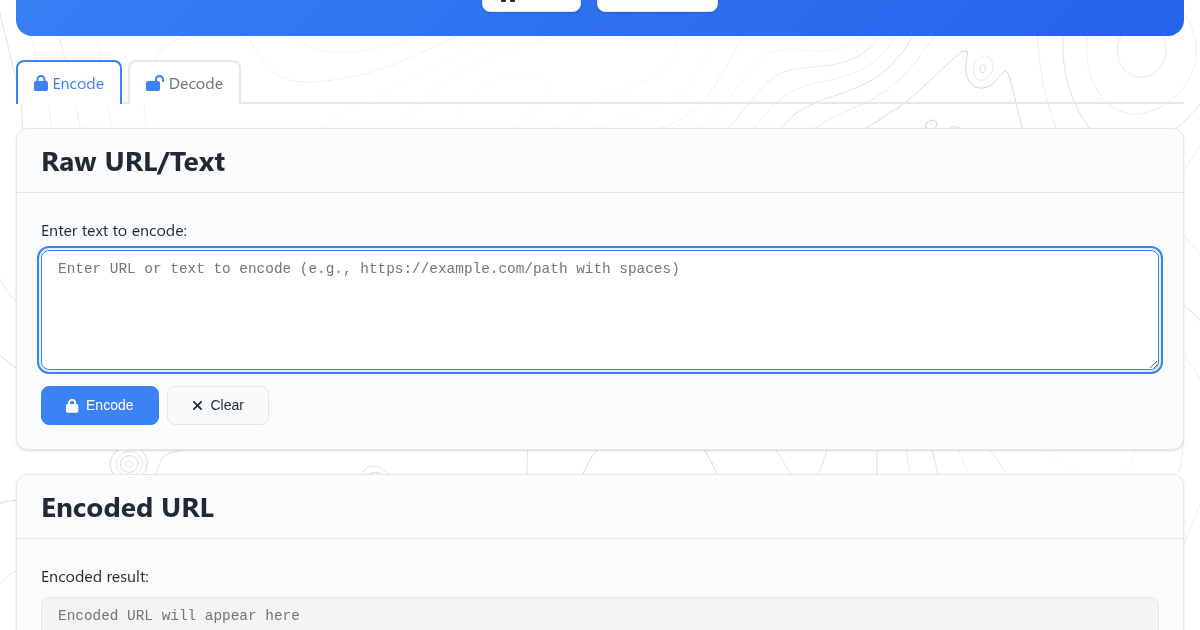Click the 'Encoded result:' label
The height and width of the screenshot is (630, 1200).
[95, 577]
